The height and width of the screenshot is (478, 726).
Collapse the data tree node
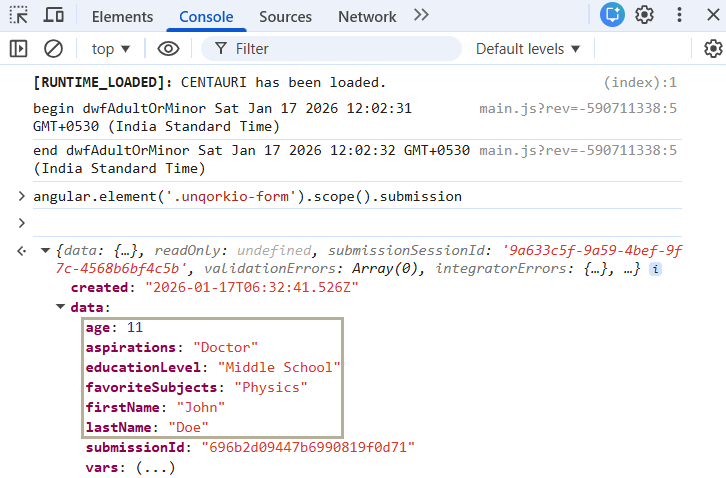(60, 307)
